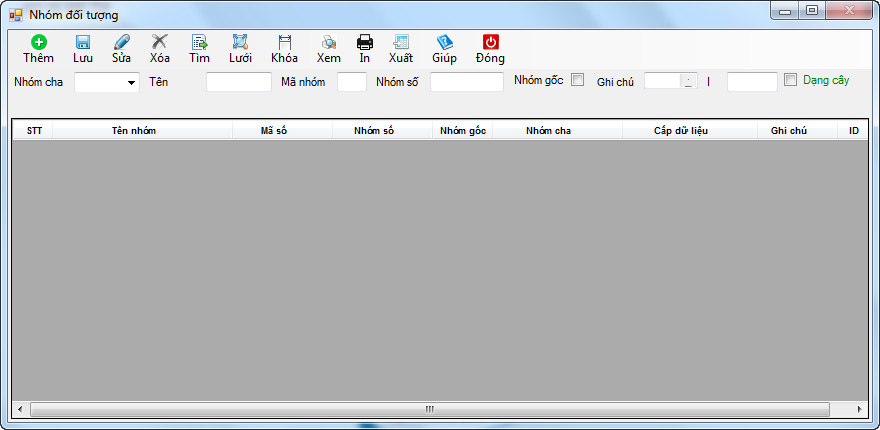Click the last field next to Dạng cây
Viewport: 880px width, 430px height.
pyautogui.click(x=753, y=82)
